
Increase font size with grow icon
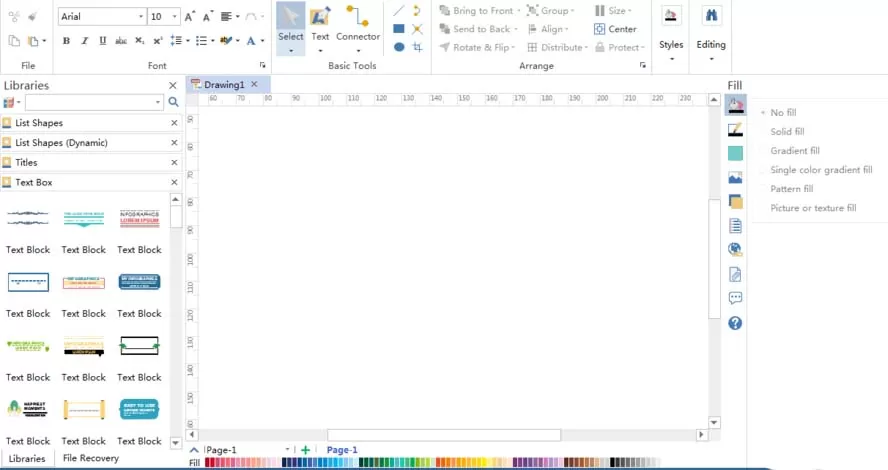[190, 16]
